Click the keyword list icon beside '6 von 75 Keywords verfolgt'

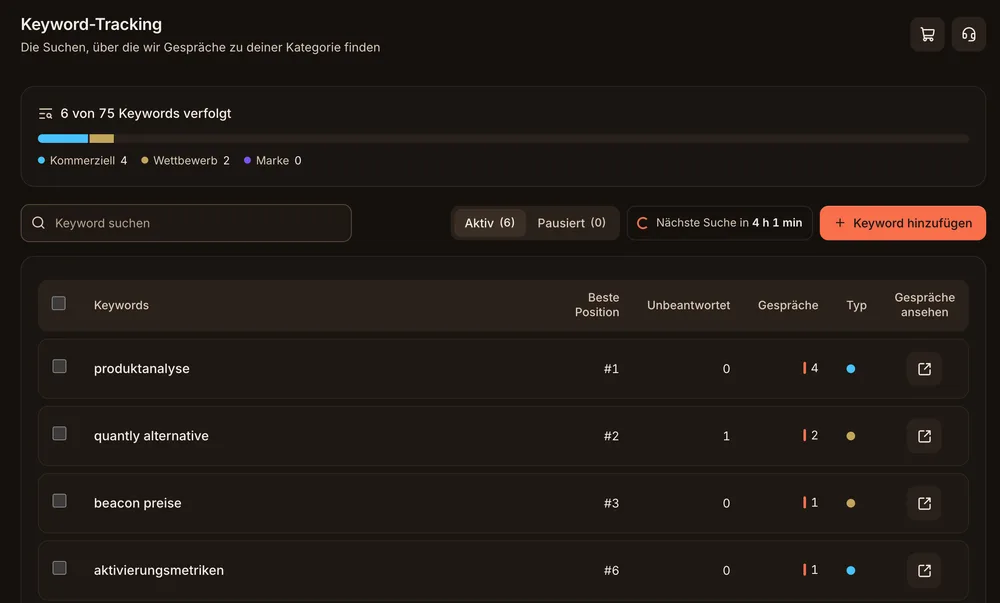[x=45, y=113]
